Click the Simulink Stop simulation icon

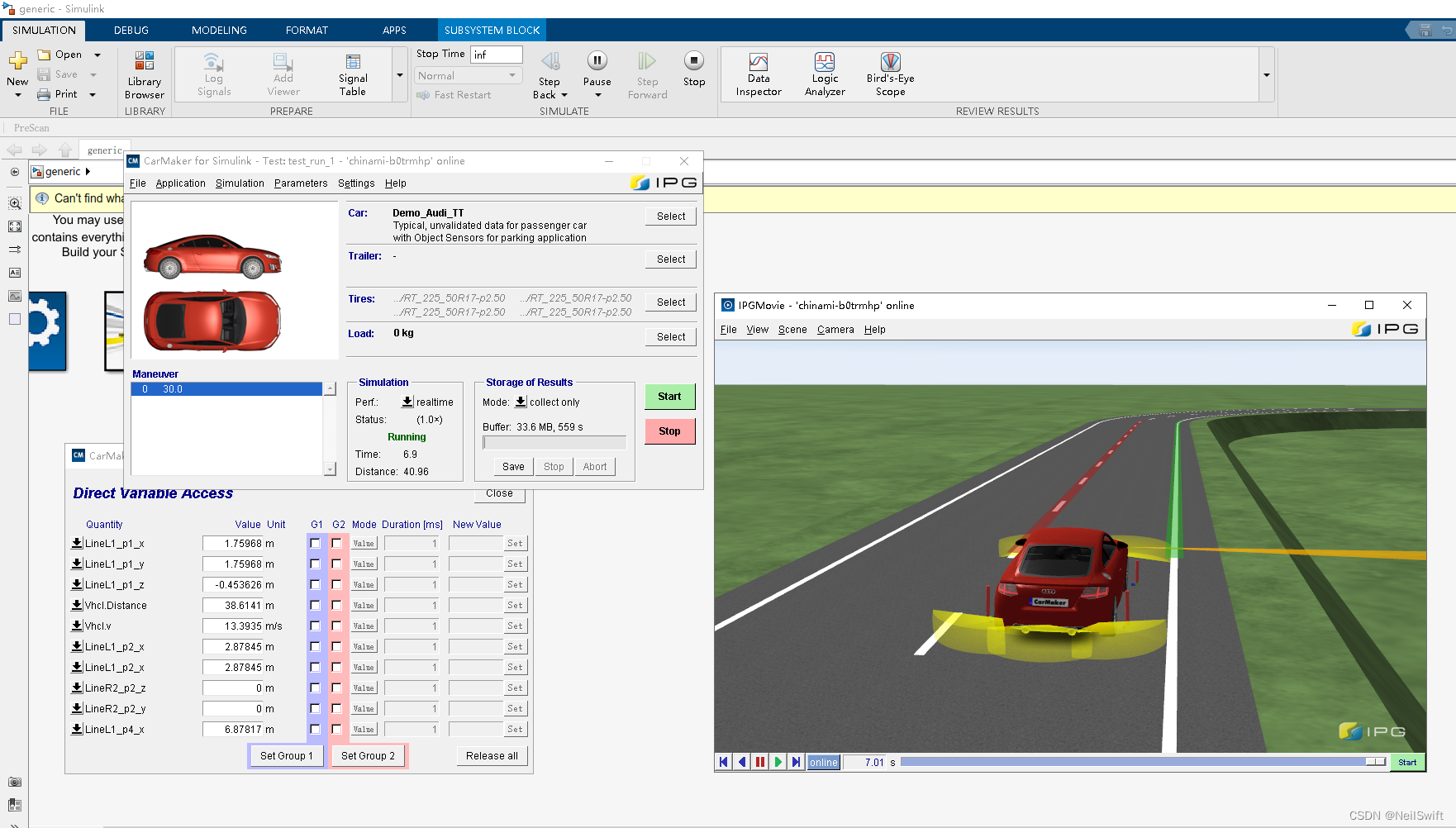pyautogui.click(x=693, y=61)
